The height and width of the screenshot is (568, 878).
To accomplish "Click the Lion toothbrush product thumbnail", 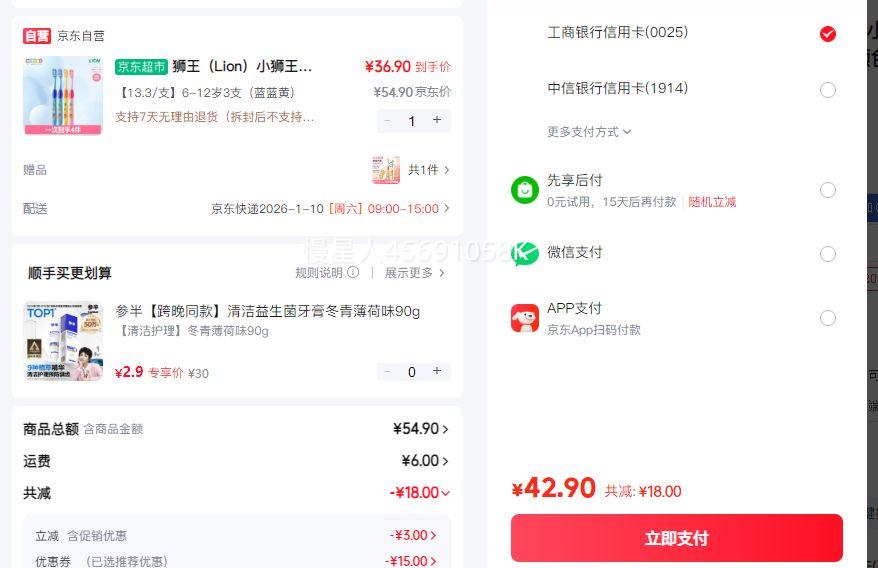I will [x=62, y=96].
